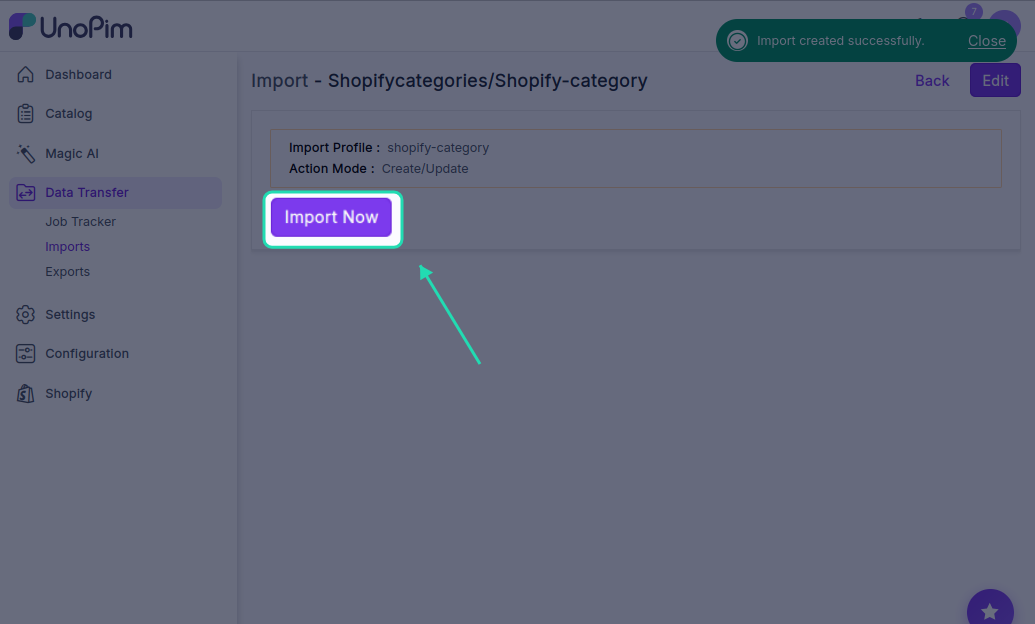The width and height of the screenshot is (1035, 624).
Task: Click the star button in bottom corner
Action: coord(989,611)
